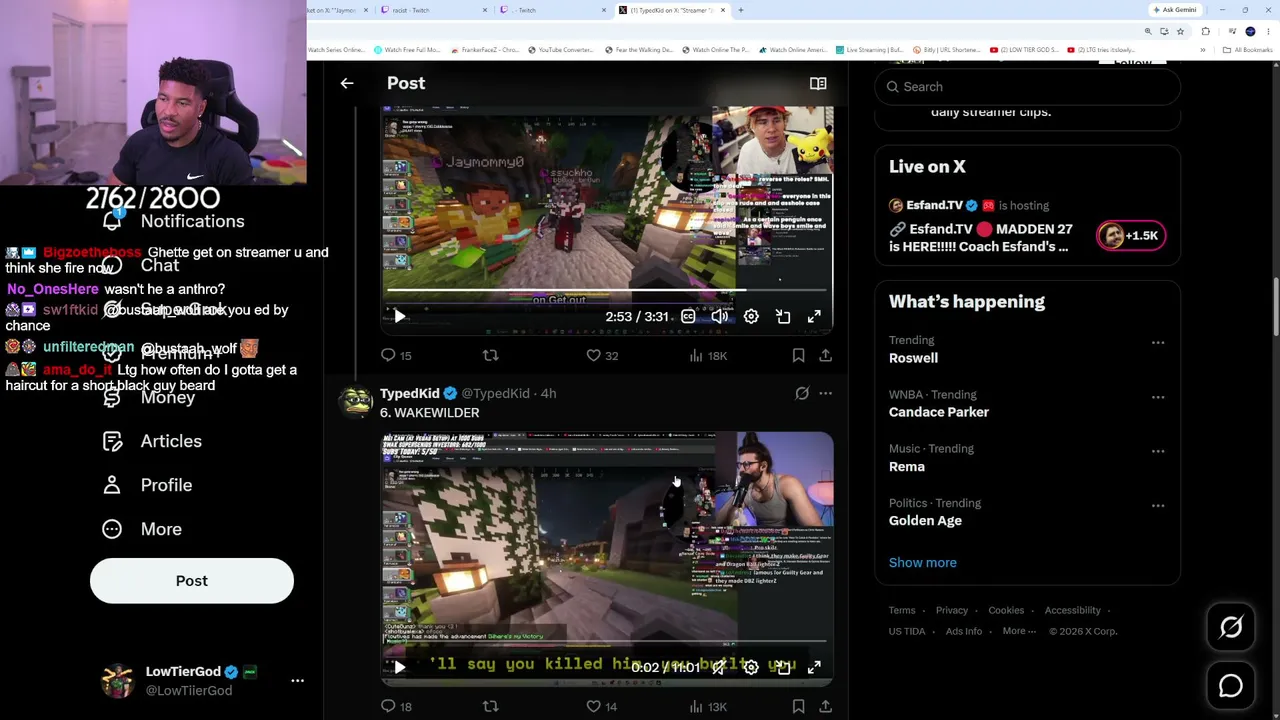
Task: Open TypedKid avatar on WAKEWILDER post
Action: (355, 400)
